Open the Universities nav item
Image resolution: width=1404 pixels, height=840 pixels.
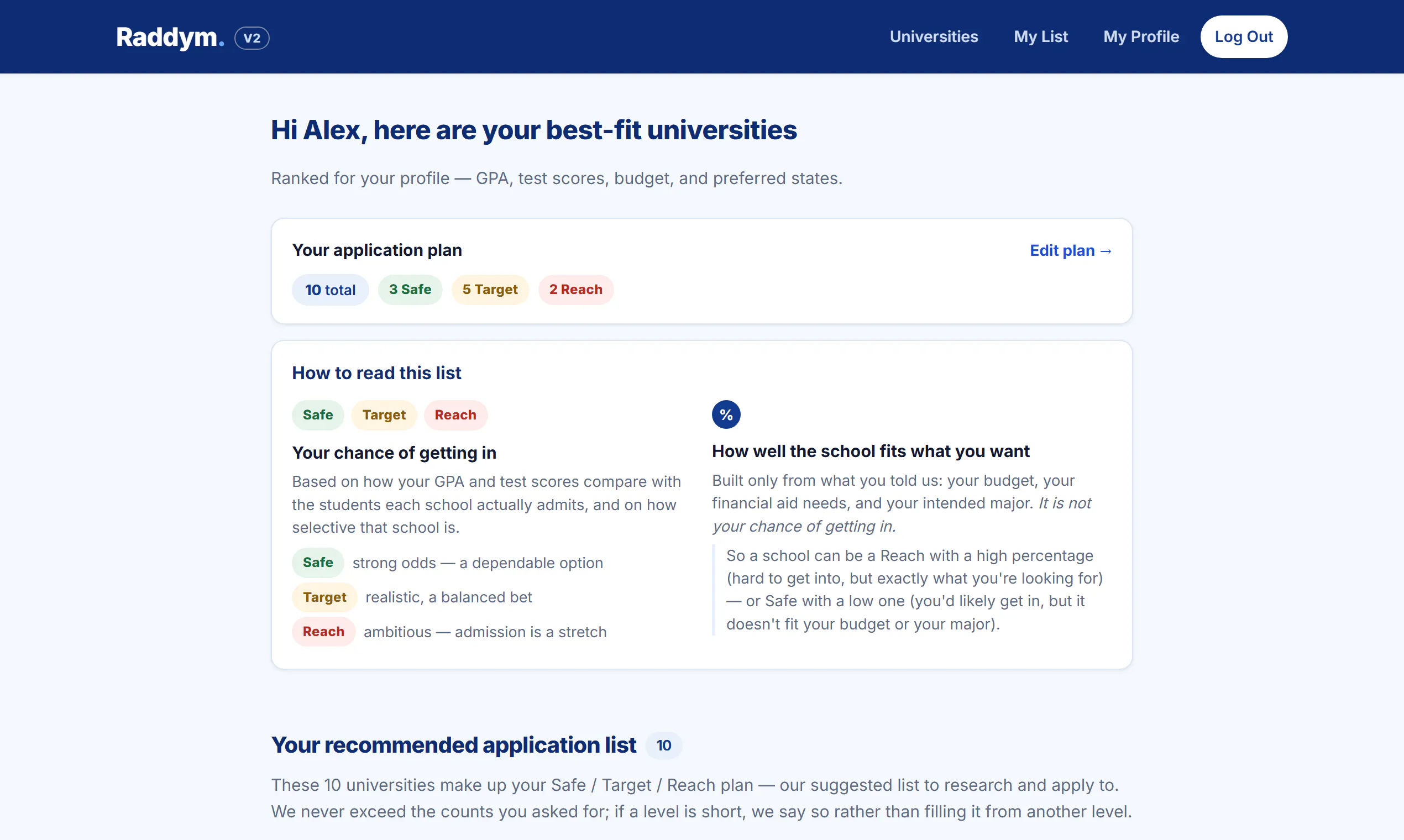click(934, 37)
